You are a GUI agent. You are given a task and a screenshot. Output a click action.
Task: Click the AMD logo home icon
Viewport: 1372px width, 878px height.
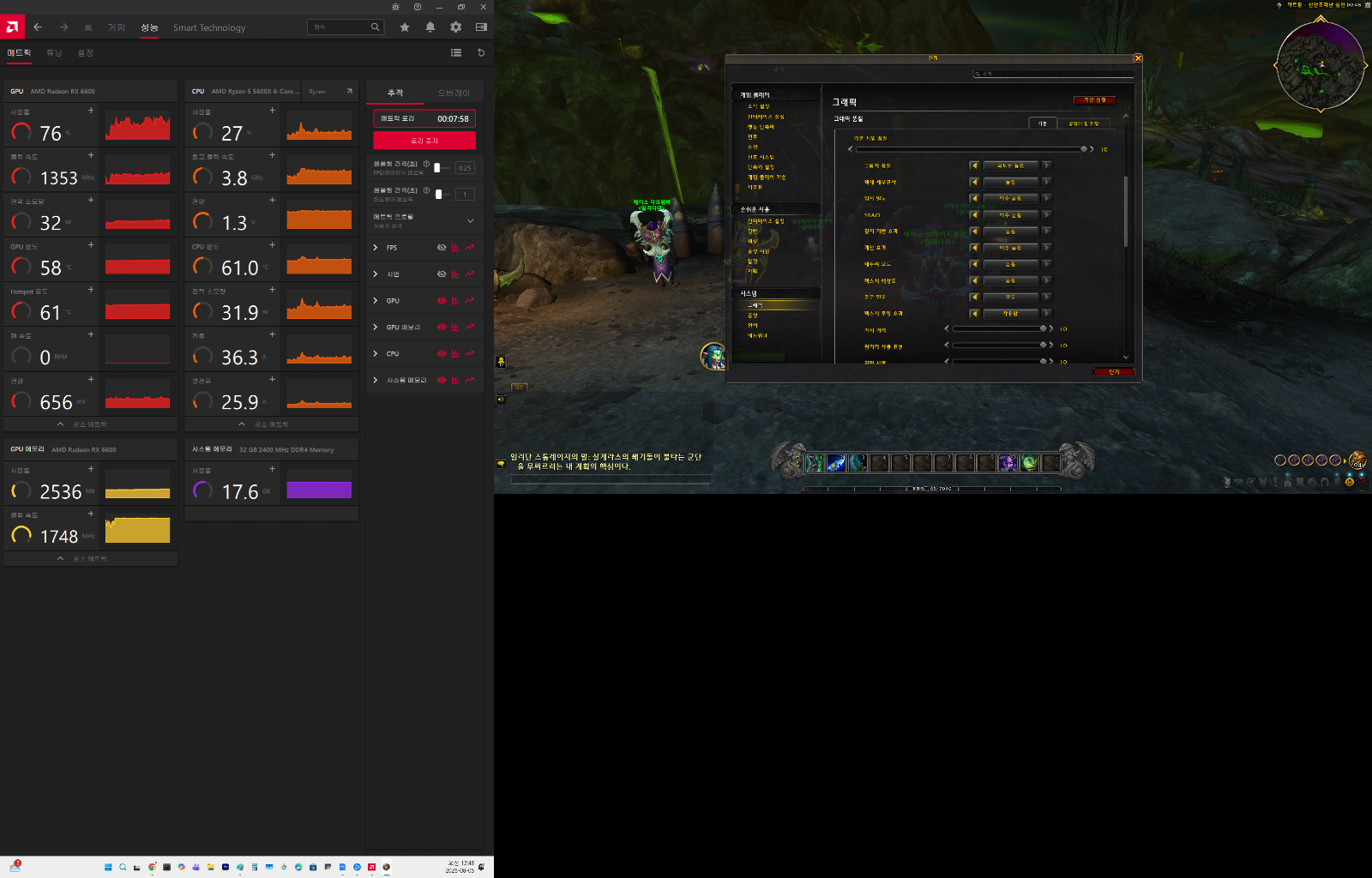click(12, 27)
